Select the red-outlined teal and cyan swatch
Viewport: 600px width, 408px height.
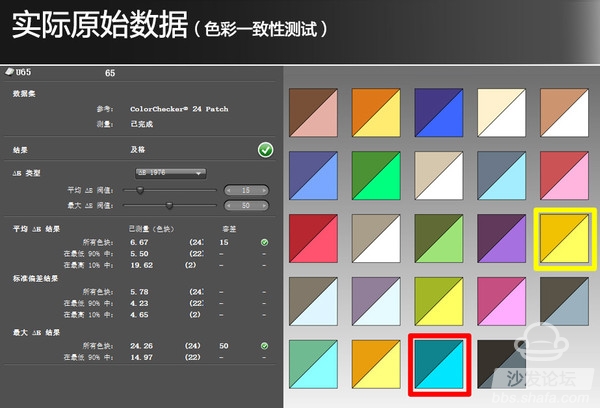439,364
